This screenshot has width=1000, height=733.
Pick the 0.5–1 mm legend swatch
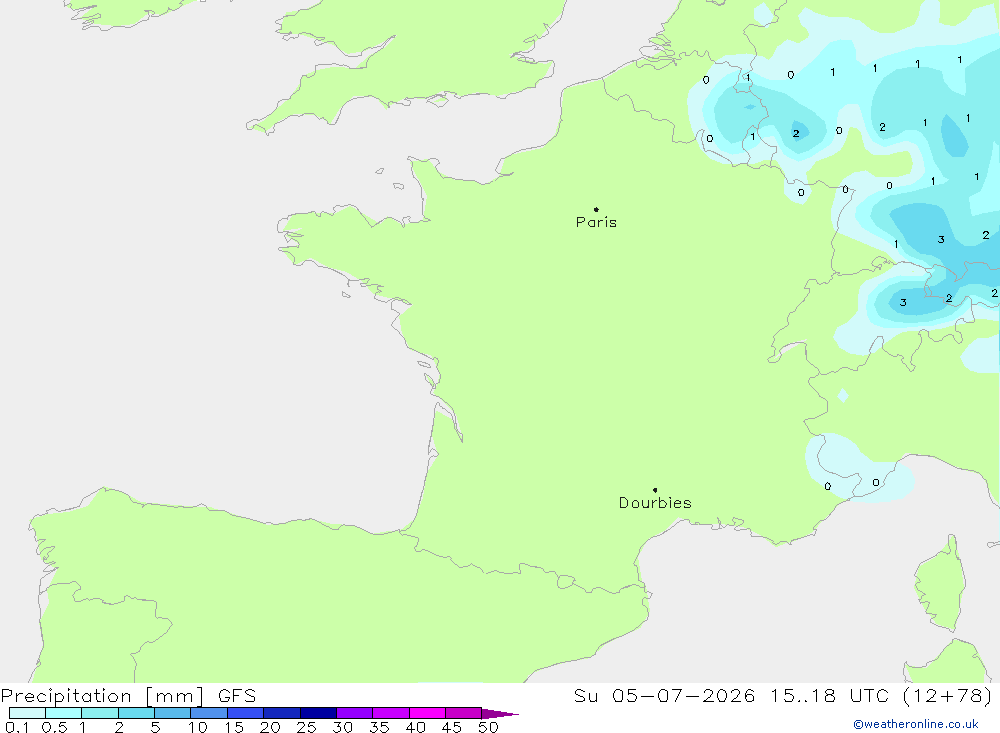64,713
